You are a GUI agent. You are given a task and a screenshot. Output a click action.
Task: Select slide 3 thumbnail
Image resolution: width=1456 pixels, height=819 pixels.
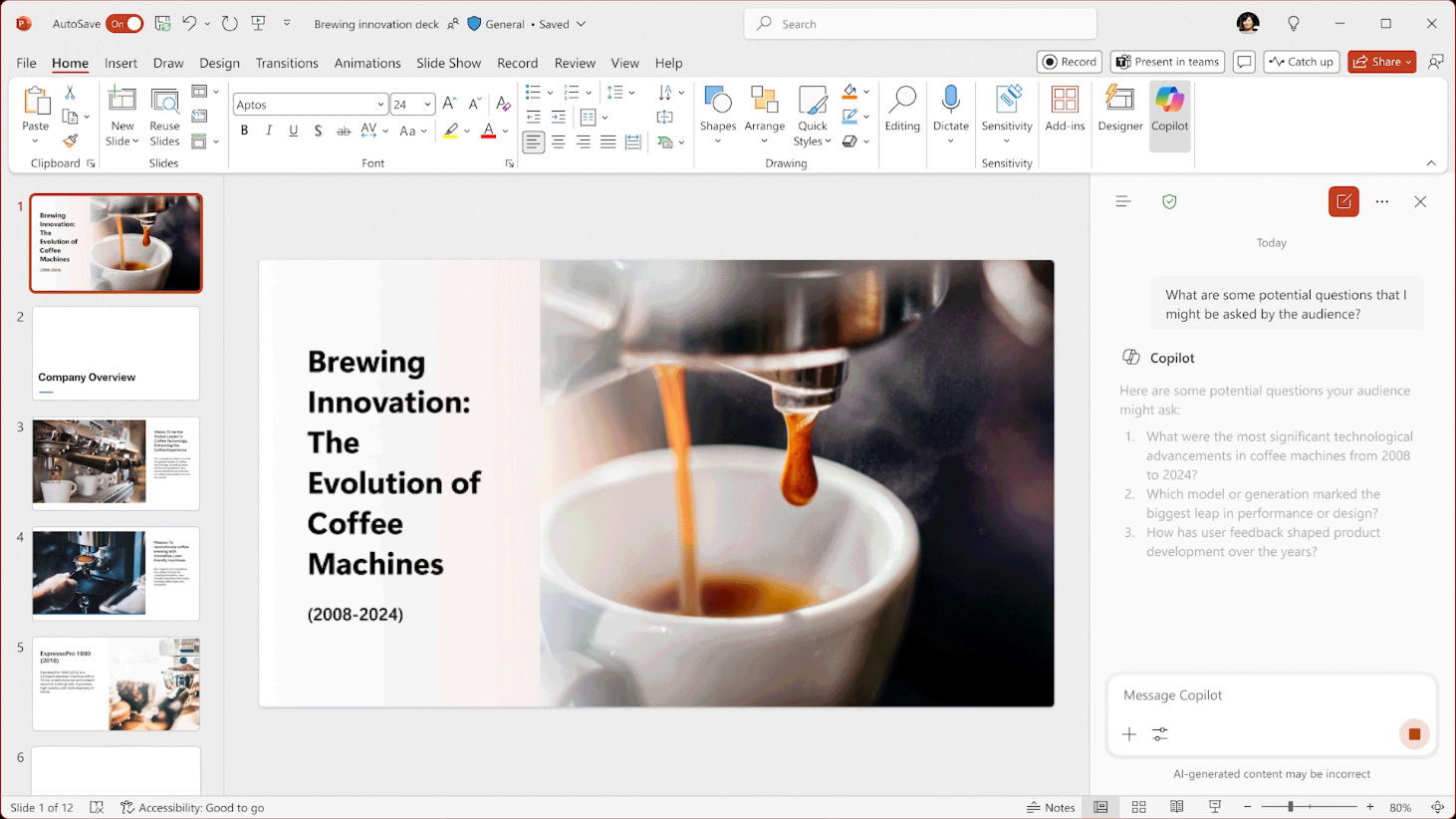pos(116,463)
